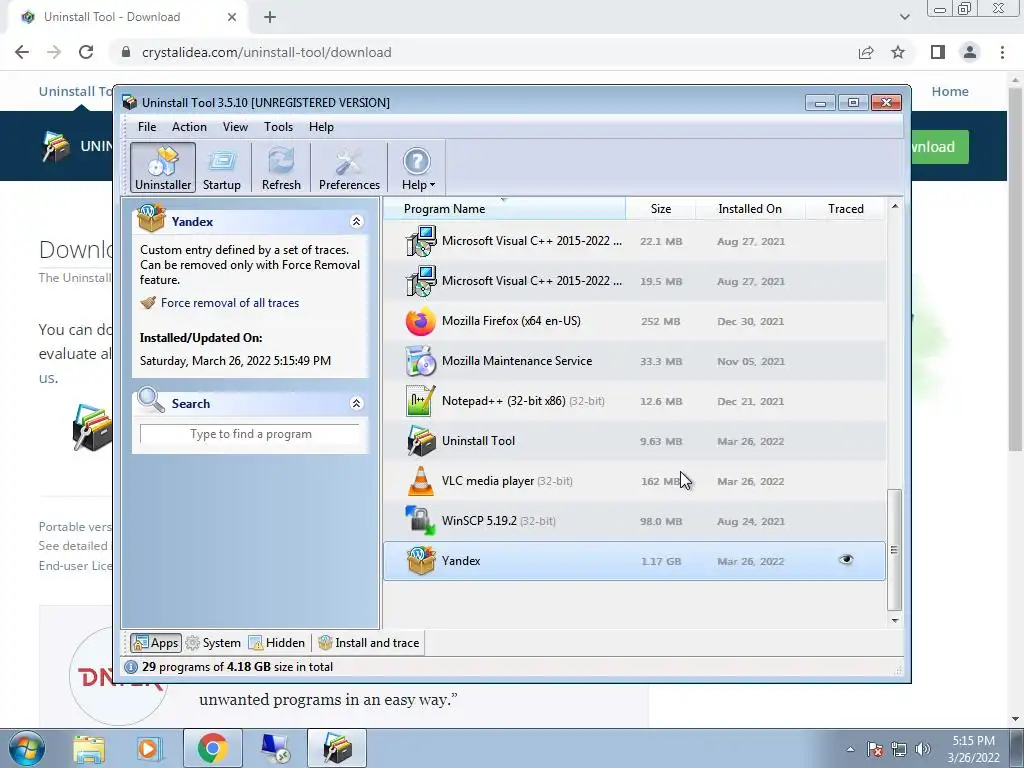Reload the browser page
This screenshot has width=1024, height=768.
pyautogui.click(x=86, y=52)
